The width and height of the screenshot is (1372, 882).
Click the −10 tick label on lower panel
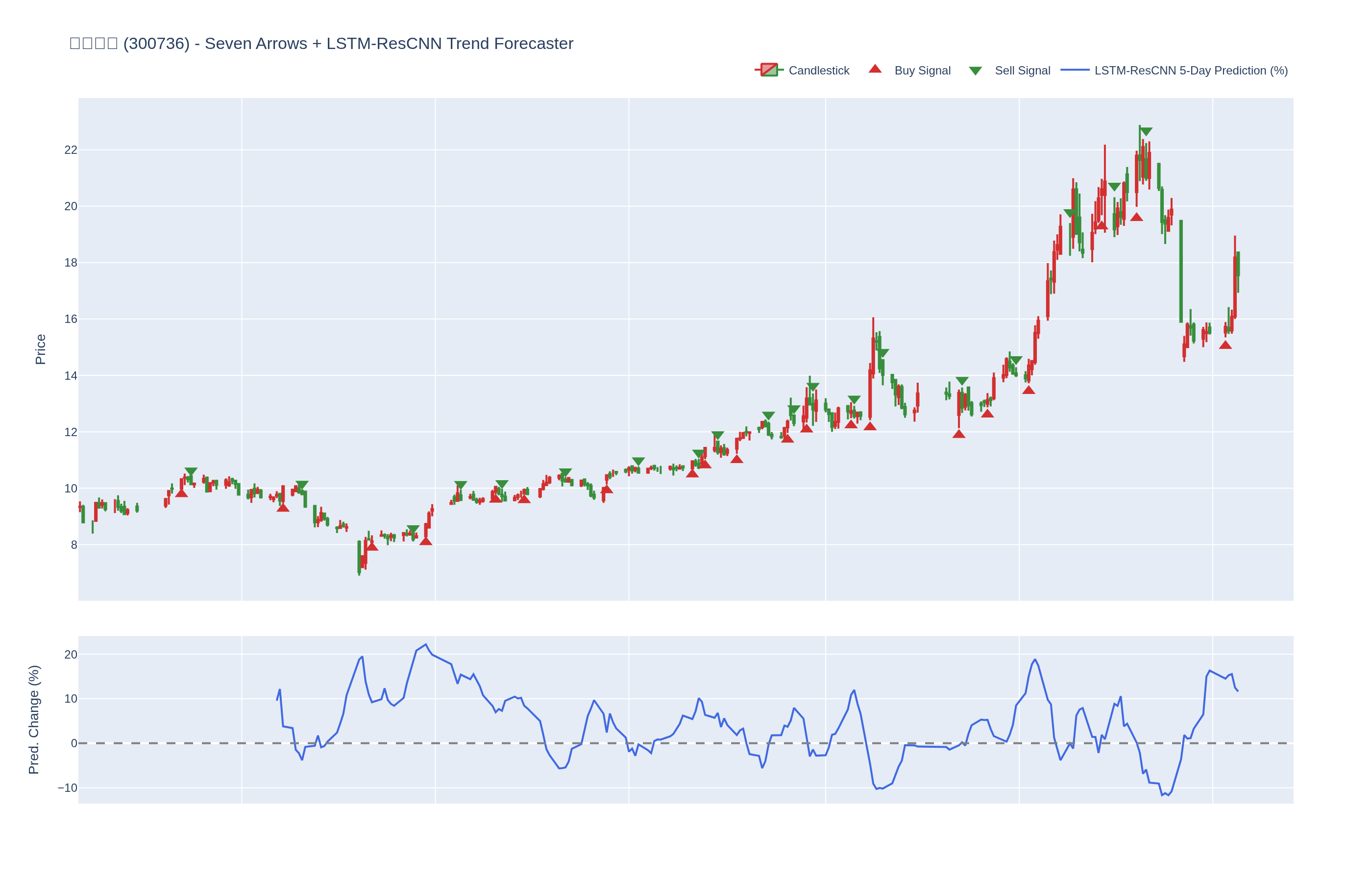[x=68, y=788]
